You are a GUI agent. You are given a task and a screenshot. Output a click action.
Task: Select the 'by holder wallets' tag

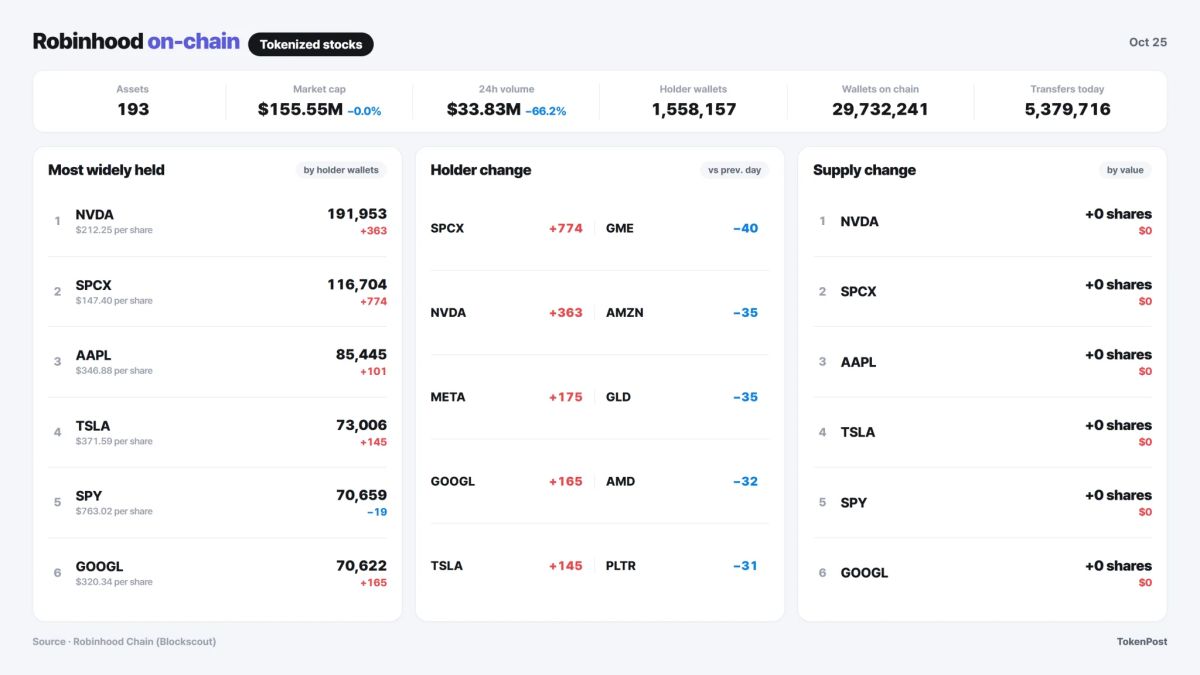[x=341, y=170]
